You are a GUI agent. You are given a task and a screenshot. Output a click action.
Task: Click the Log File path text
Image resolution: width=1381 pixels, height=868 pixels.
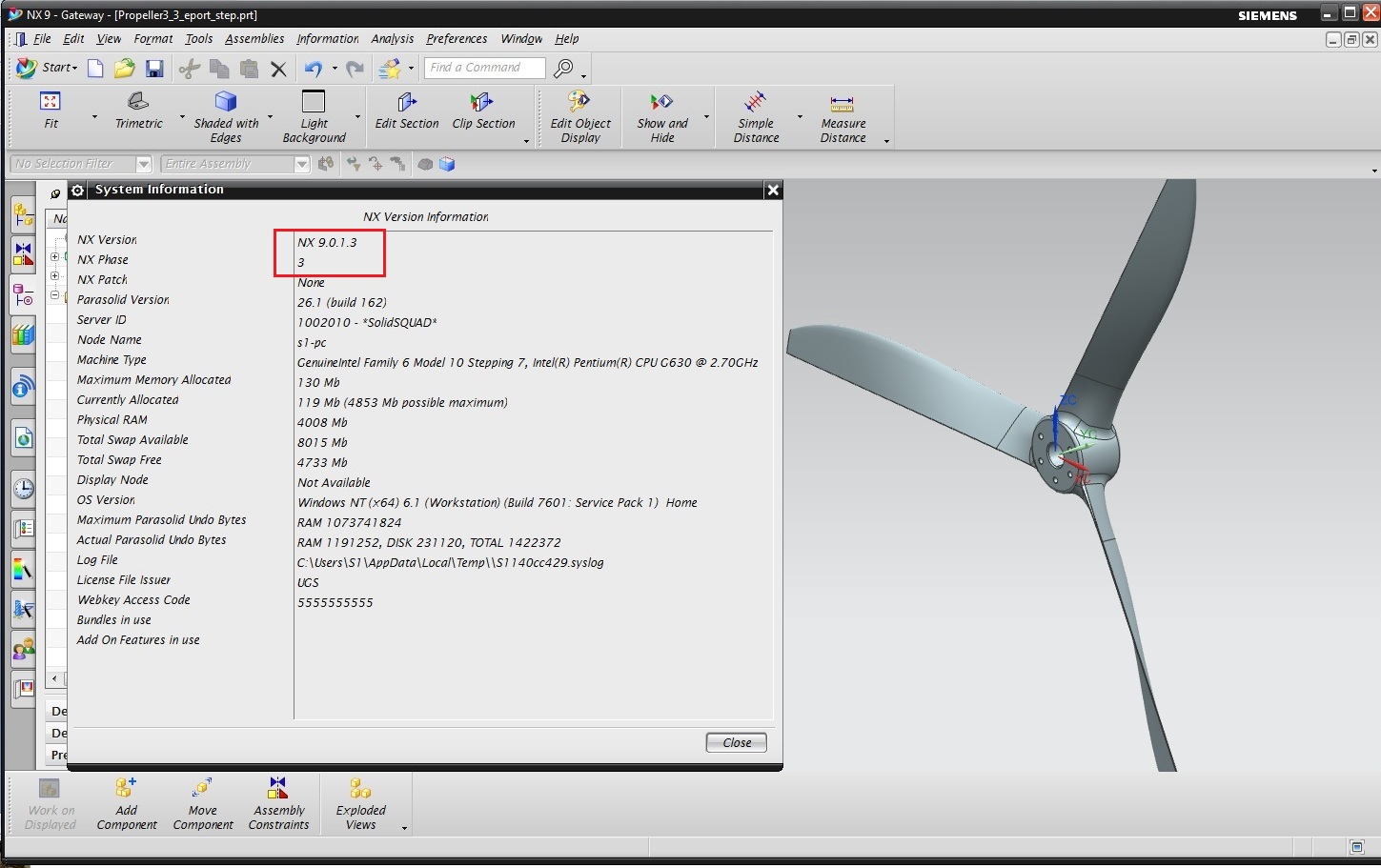[451, 563]
